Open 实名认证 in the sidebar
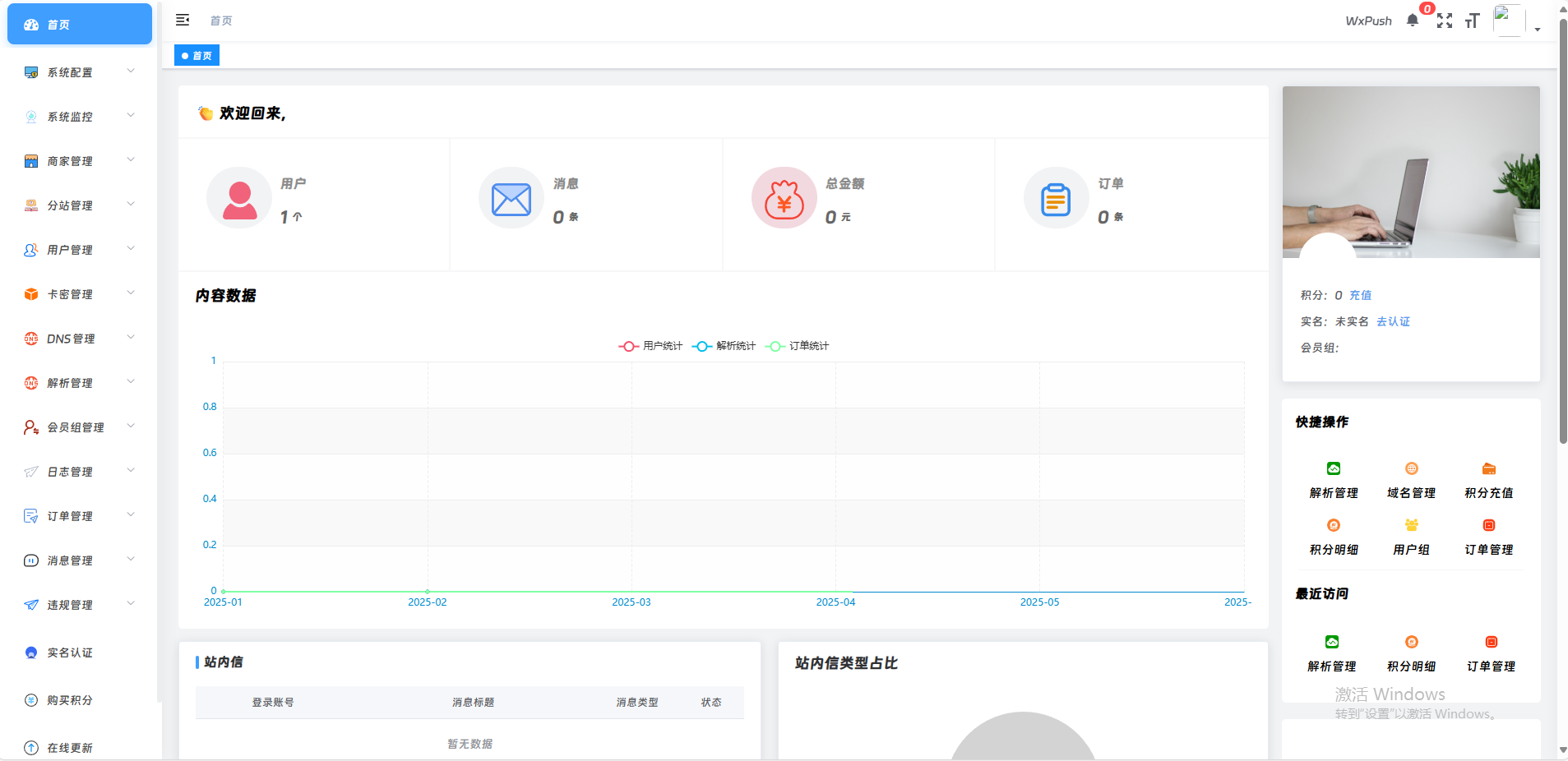This screenshot has width=1568, height=761. (x=80, y=653)
